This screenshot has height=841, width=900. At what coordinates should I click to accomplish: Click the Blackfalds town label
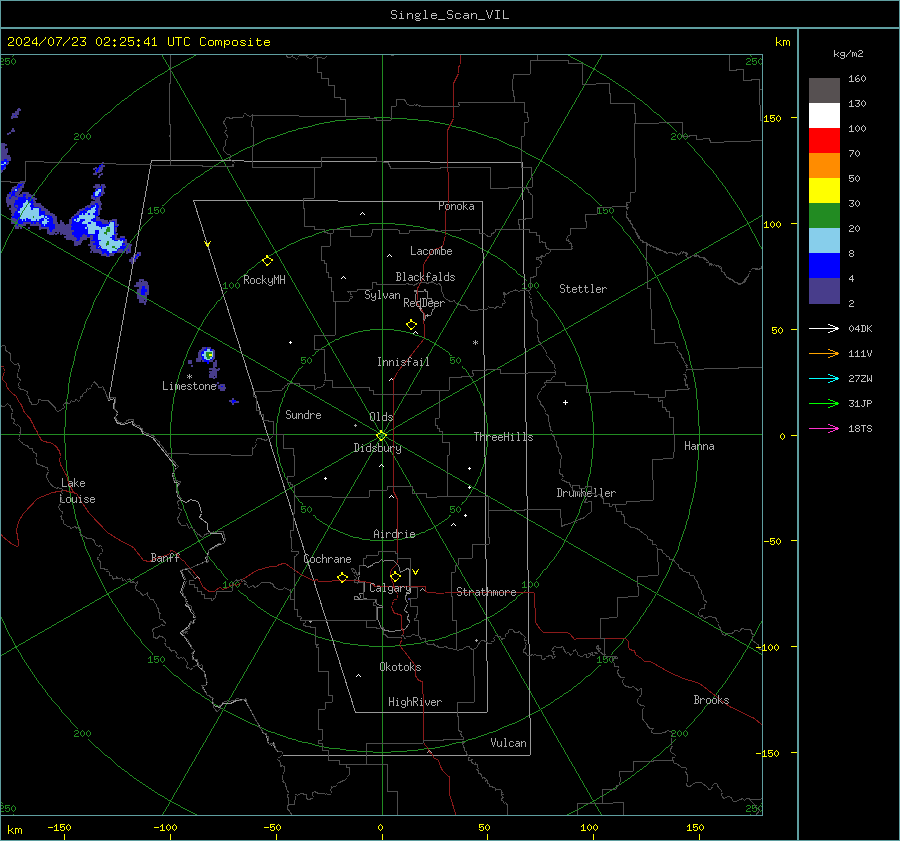coord(425,277)
